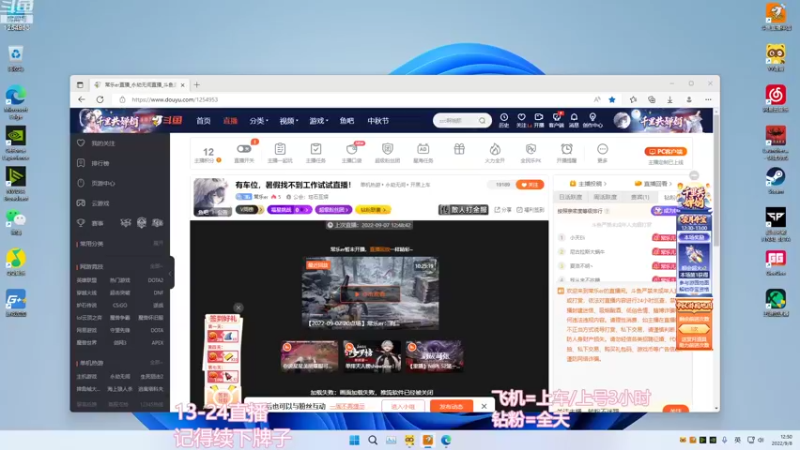Screen dimensions: 800x450
Task: Open the flame 火力全开 icon
Action: pyautogui.click(x=495, y=149)
